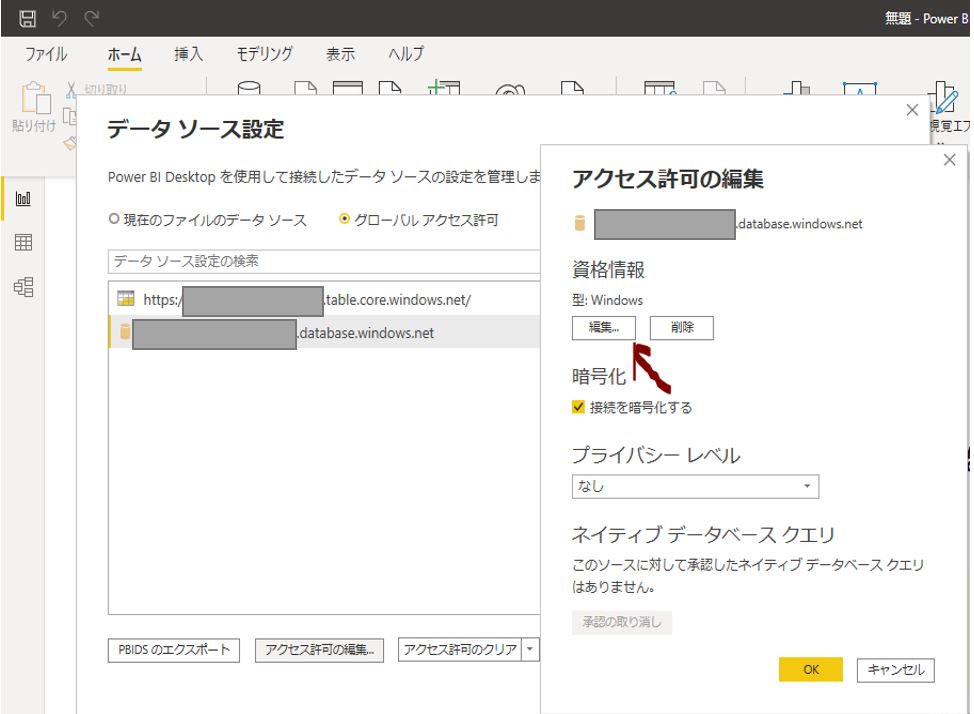This screenshot has width=974, height=714.
Task: Click the Paste clipboard icon
Action: 33,102
